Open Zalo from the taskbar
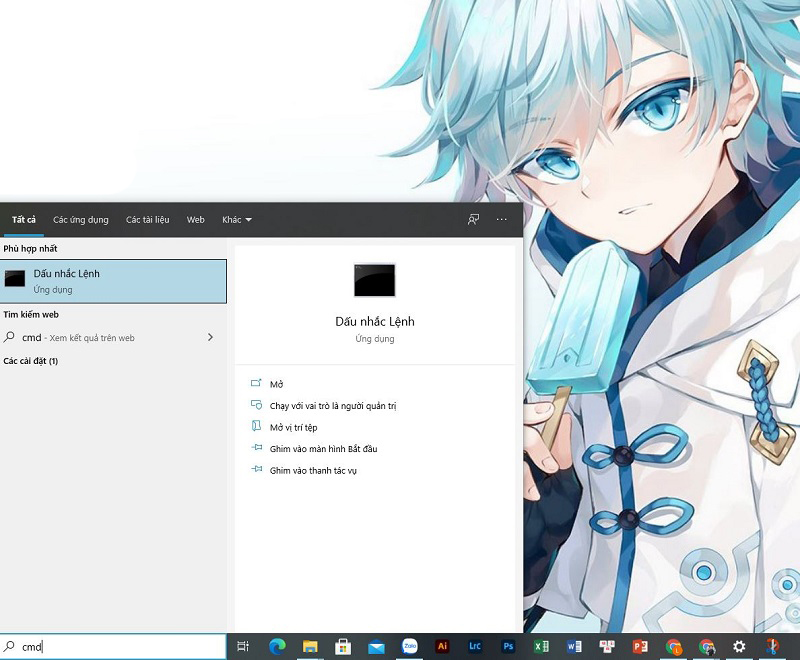This screenshot has width=800, height=660. click(409, 646)
